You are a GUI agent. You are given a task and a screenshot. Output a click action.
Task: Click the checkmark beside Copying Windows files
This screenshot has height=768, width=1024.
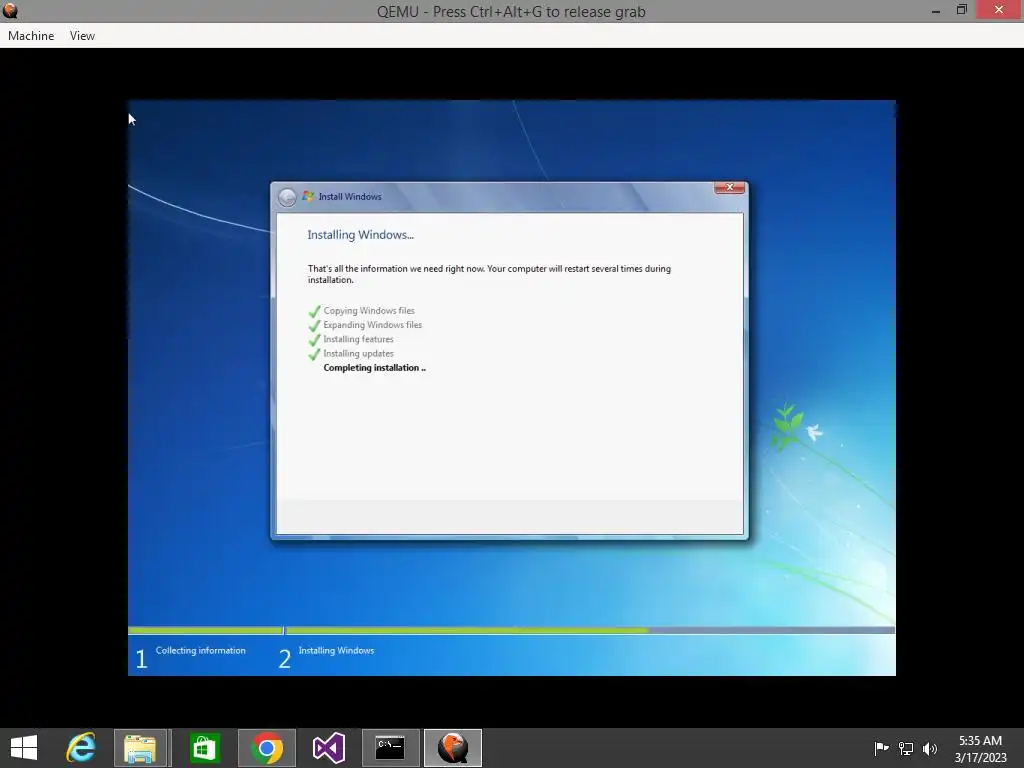tap(314, 311)
